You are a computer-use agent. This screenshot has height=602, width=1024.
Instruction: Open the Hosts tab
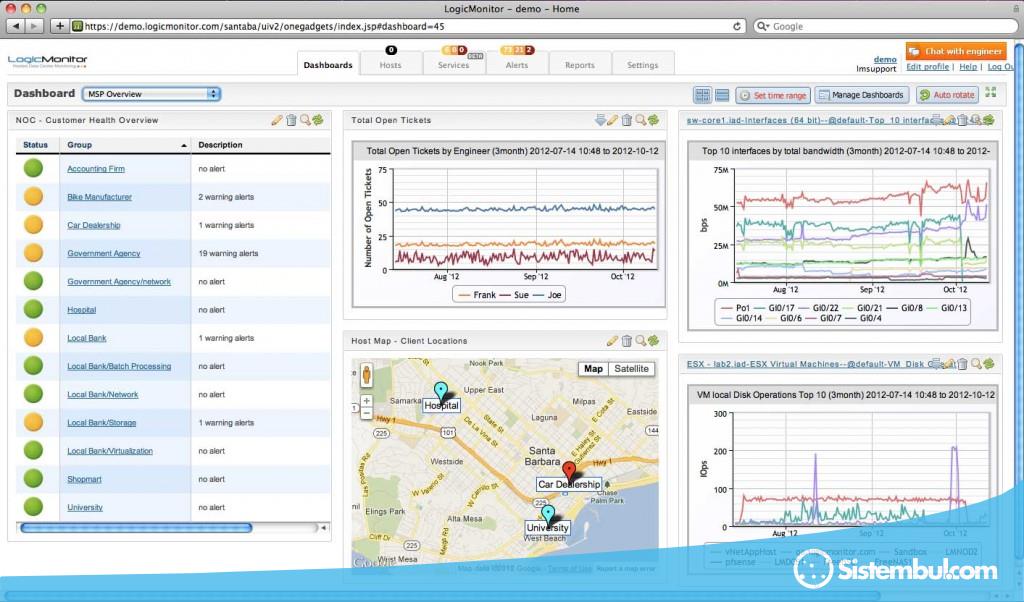(391, 65)
